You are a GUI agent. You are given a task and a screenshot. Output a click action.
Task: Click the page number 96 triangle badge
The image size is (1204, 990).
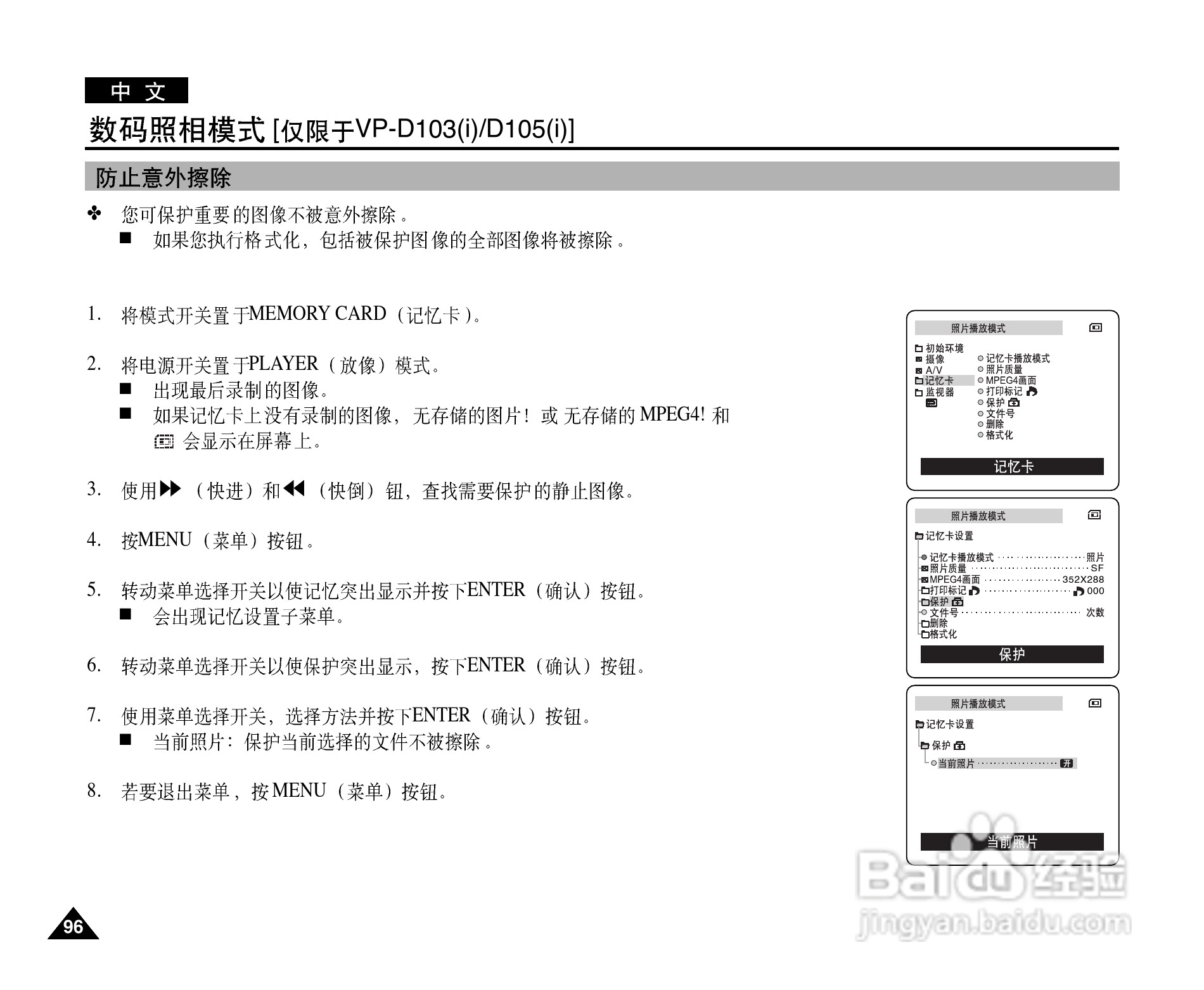pos(74,924)
